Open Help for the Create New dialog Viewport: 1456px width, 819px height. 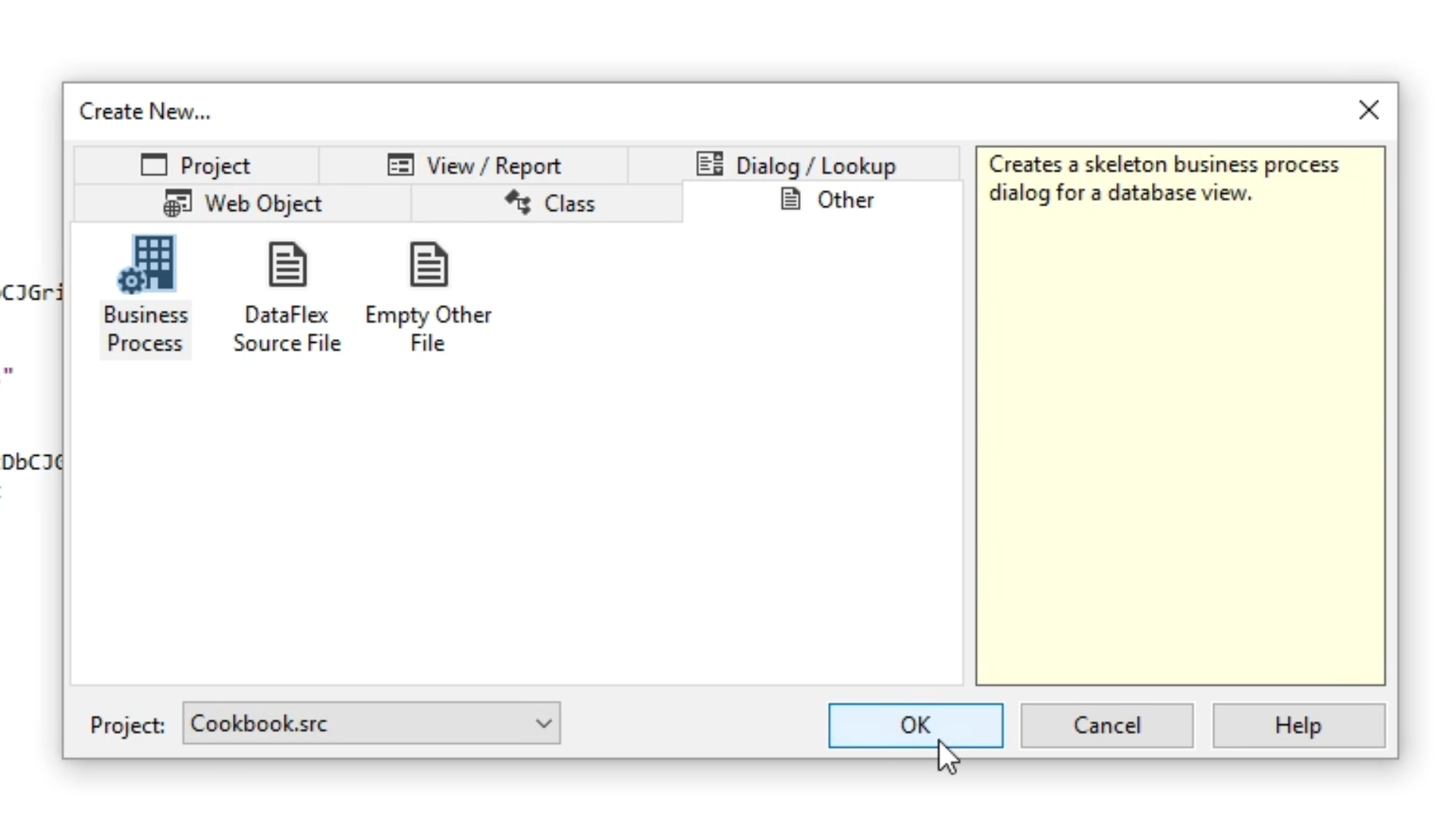click(1298, 726)
